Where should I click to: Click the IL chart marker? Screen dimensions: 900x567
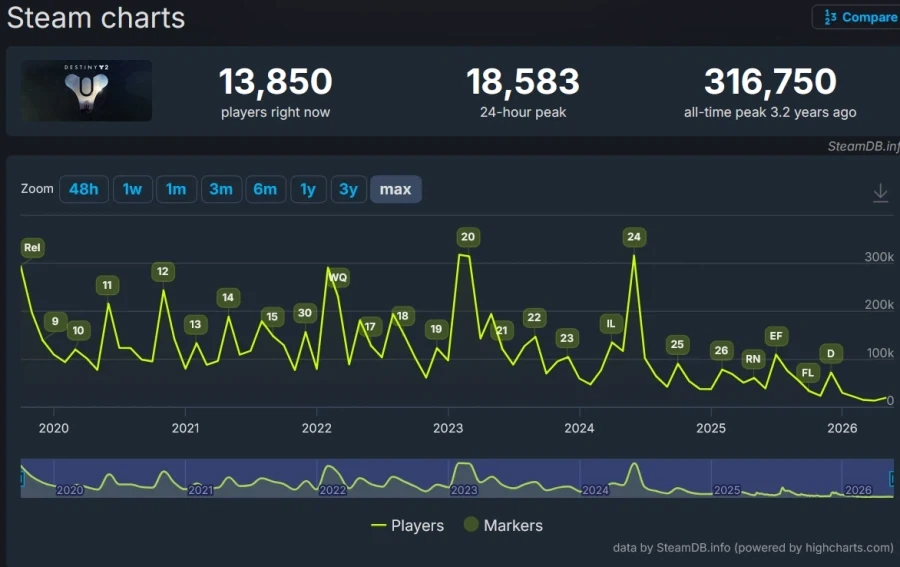point(611,324)
